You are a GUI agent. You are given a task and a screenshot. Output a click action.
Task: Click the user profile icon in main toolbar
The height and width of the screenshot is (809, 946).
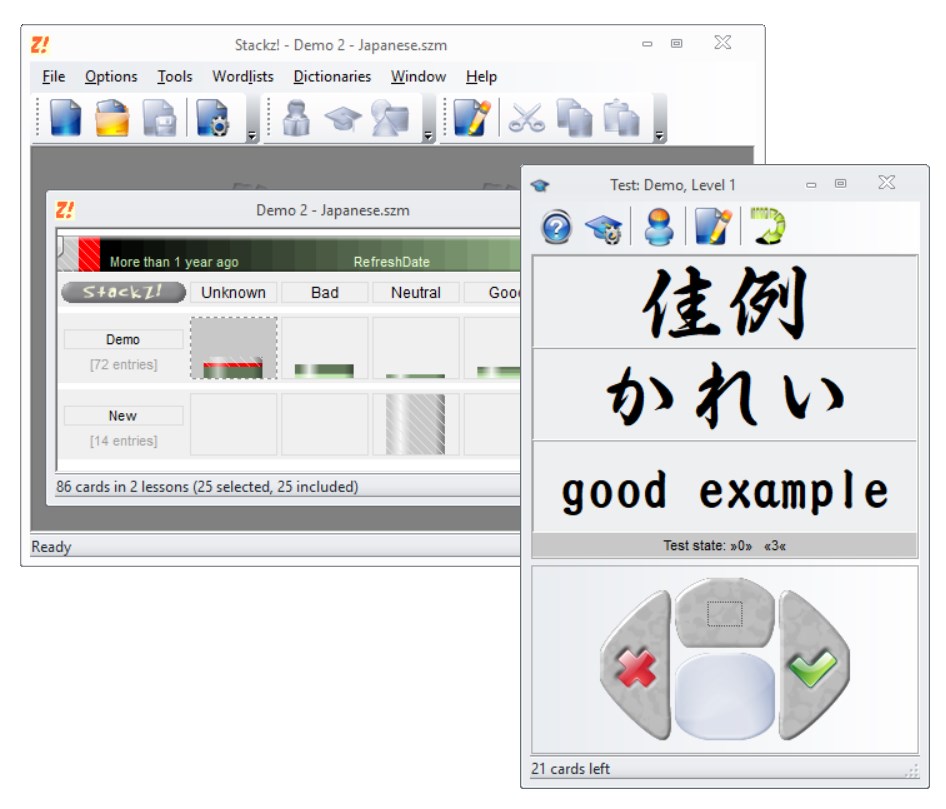[x=296, y=118]
